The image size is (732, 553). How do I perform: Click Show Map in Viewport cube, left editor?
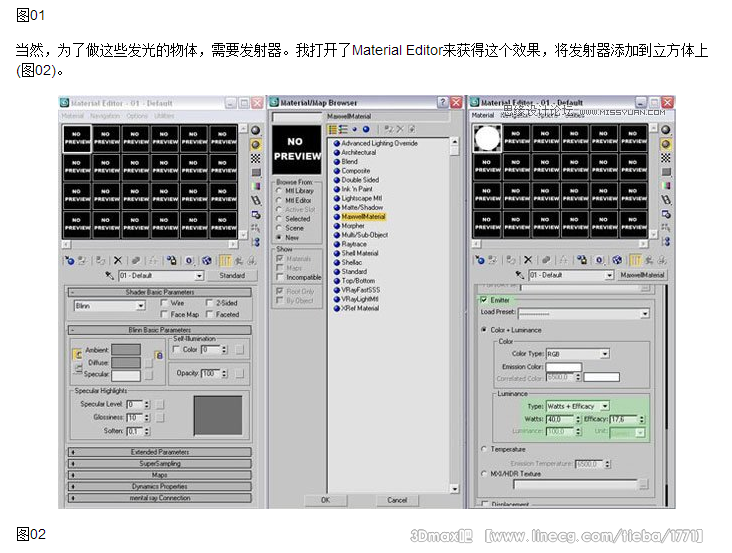click(x=206, y=260)
